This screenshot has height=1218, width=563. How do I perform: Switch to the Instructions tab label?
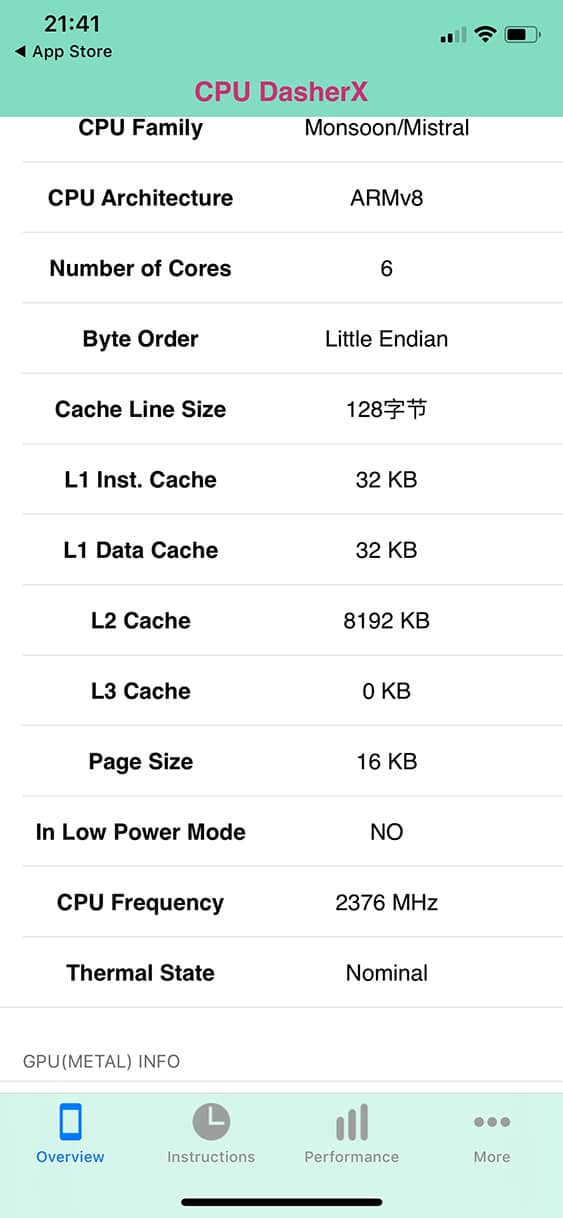211,1157
